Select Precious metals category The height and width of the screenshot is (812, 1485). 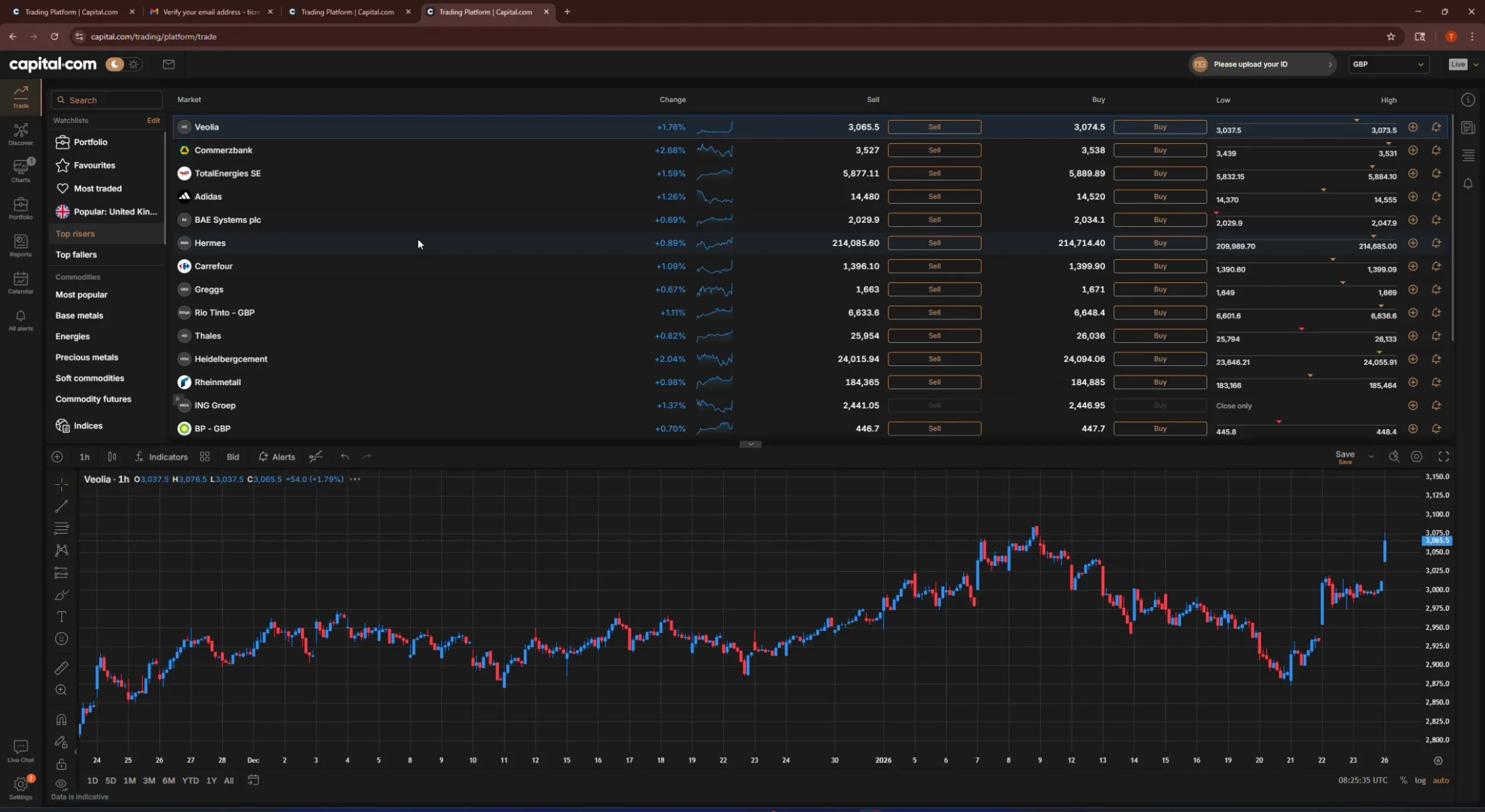point(86,357)
